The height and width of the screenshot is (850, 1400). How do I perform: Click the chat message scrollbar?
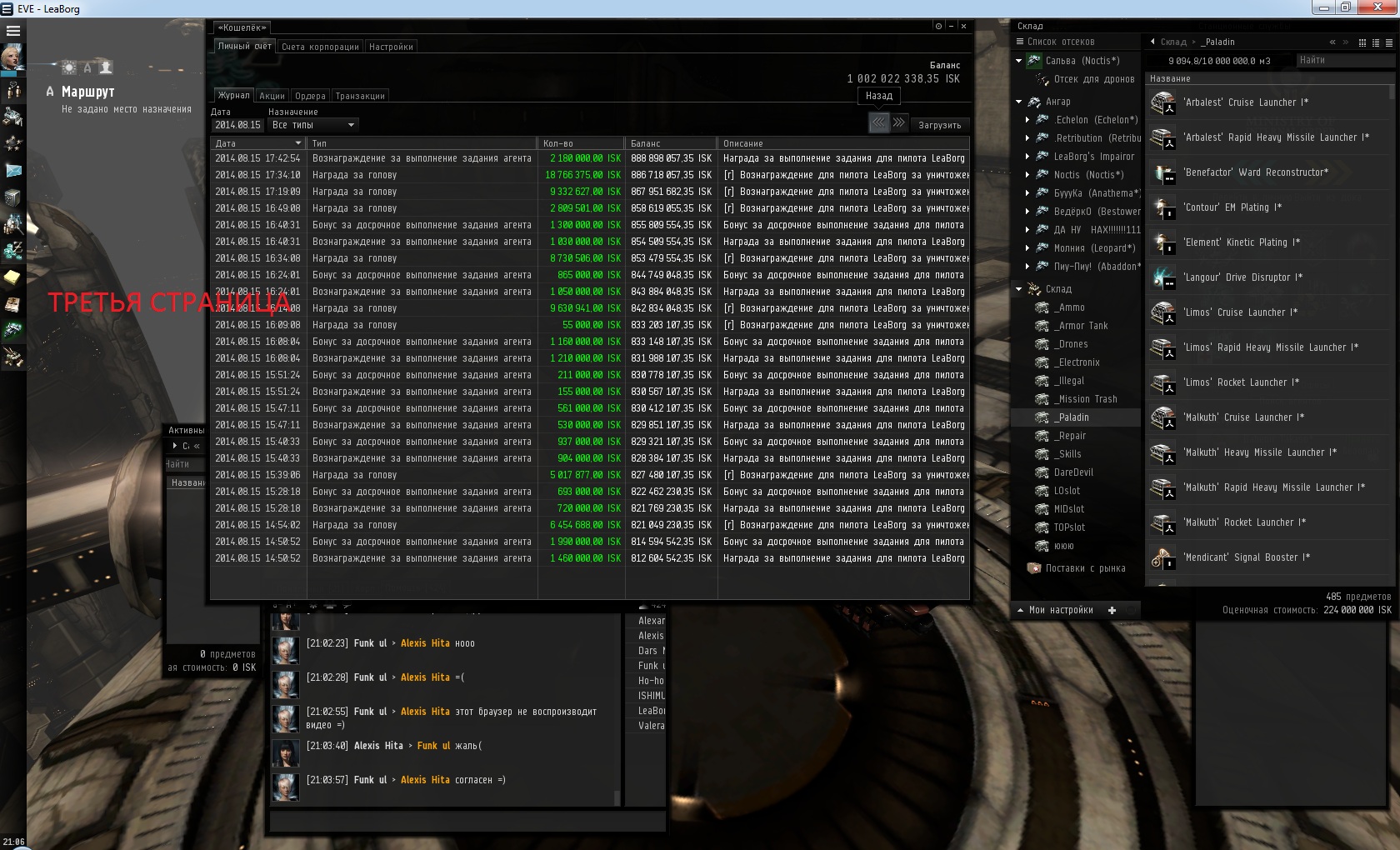[x=617, y=798]
